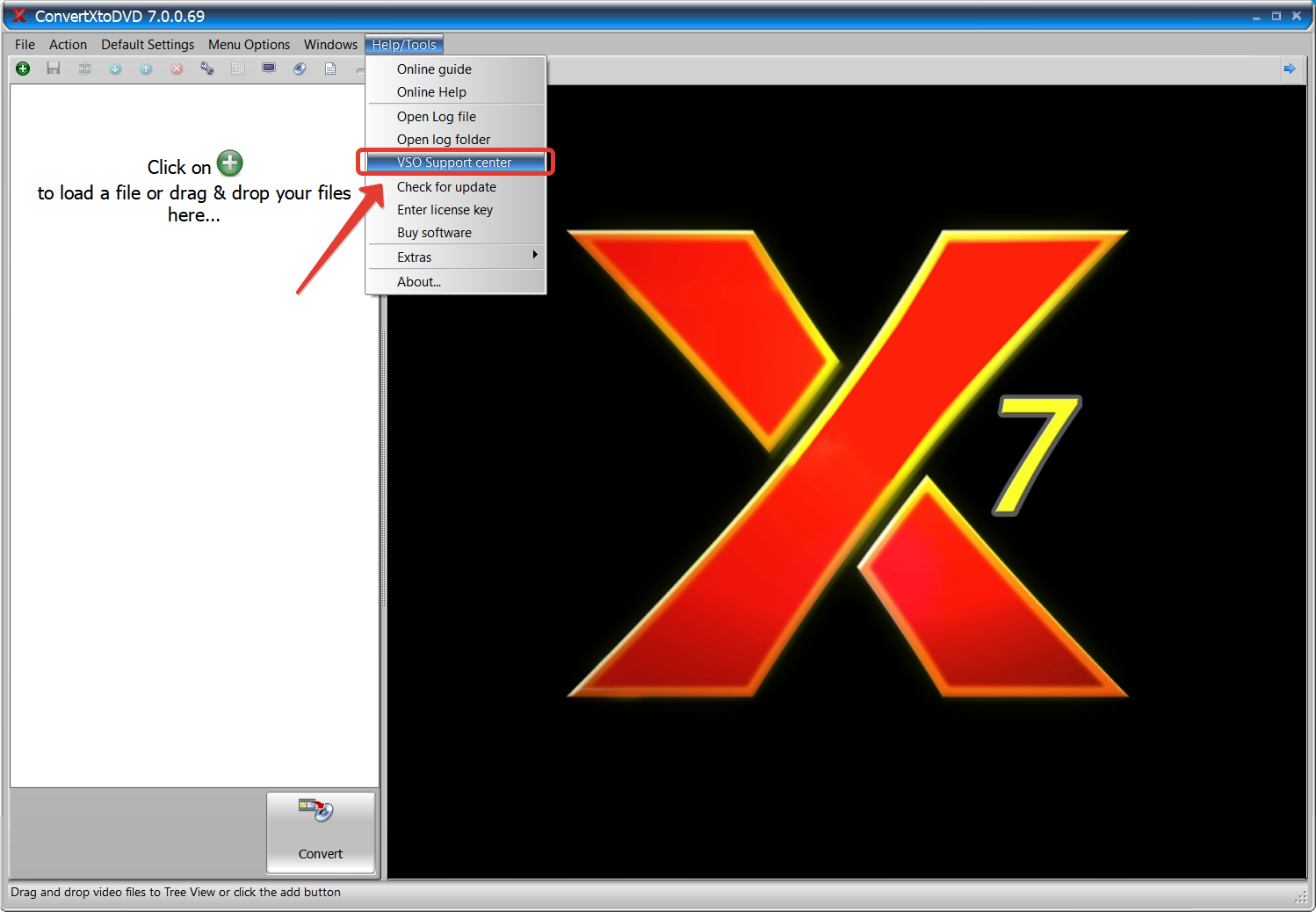Open the Windows menu
Viewport: 1316px width, 912px height.
click(x=330, y=45)
